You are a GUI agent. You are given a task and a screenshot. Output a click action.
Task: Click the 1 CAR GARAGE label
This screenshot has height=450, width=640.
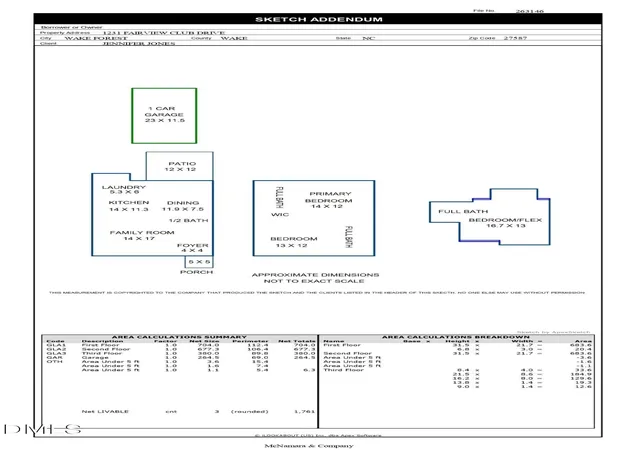[164, 114]
